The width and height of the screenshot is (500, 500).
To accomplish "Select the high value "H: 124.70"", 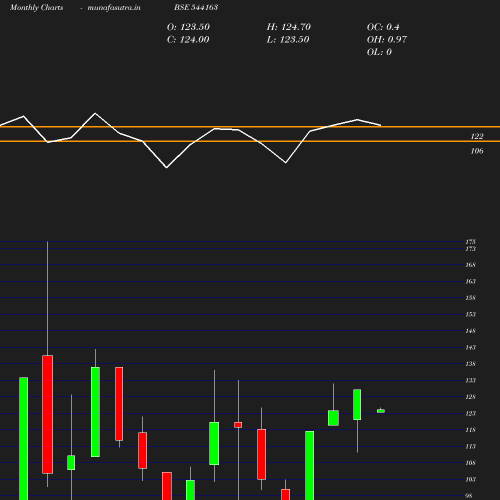I will point(289,27).
